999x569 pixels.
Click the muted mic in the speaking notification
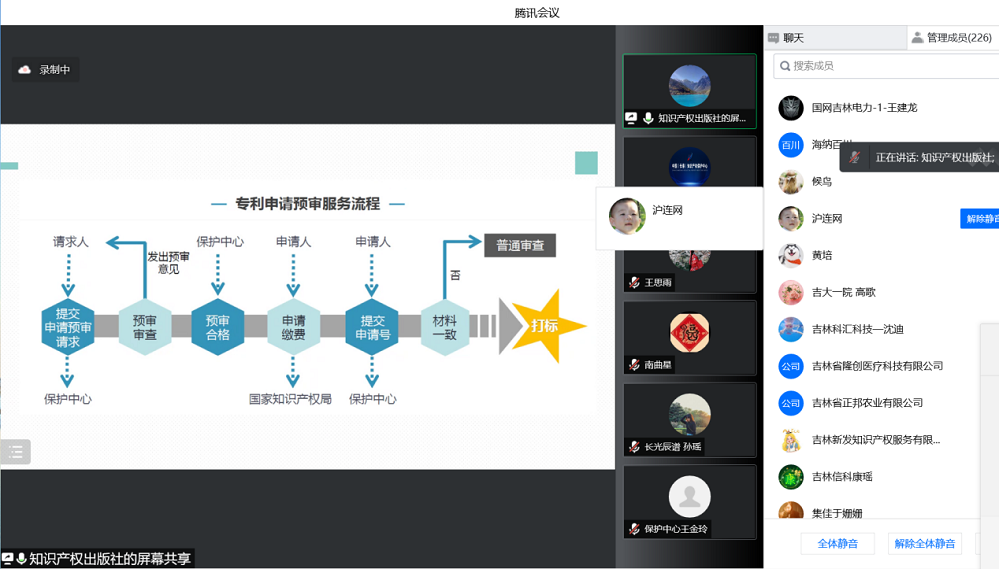coord(855,157)
